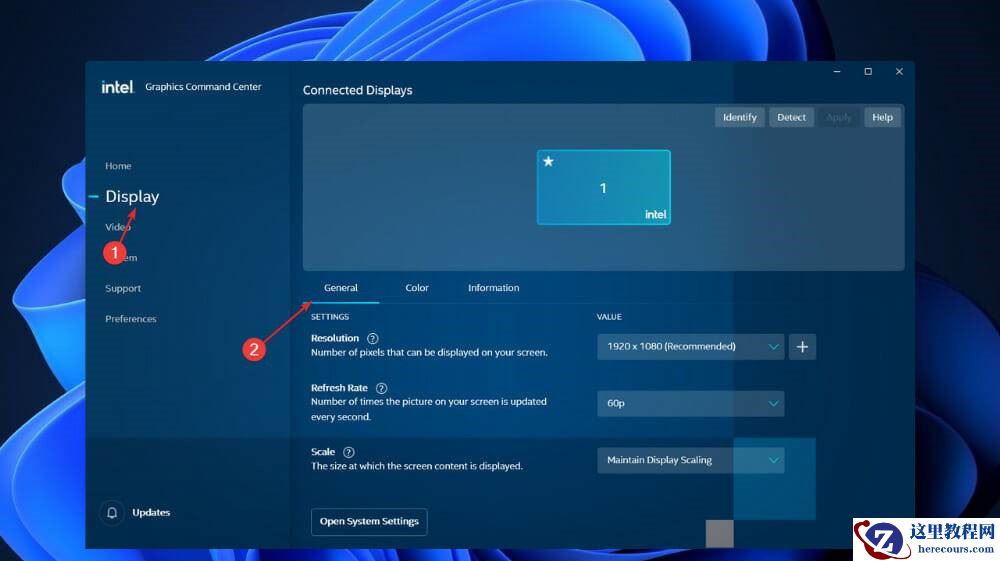Open Video section in sidebar
Viewport: 1000px width, 561px height.
pos(117,227)
